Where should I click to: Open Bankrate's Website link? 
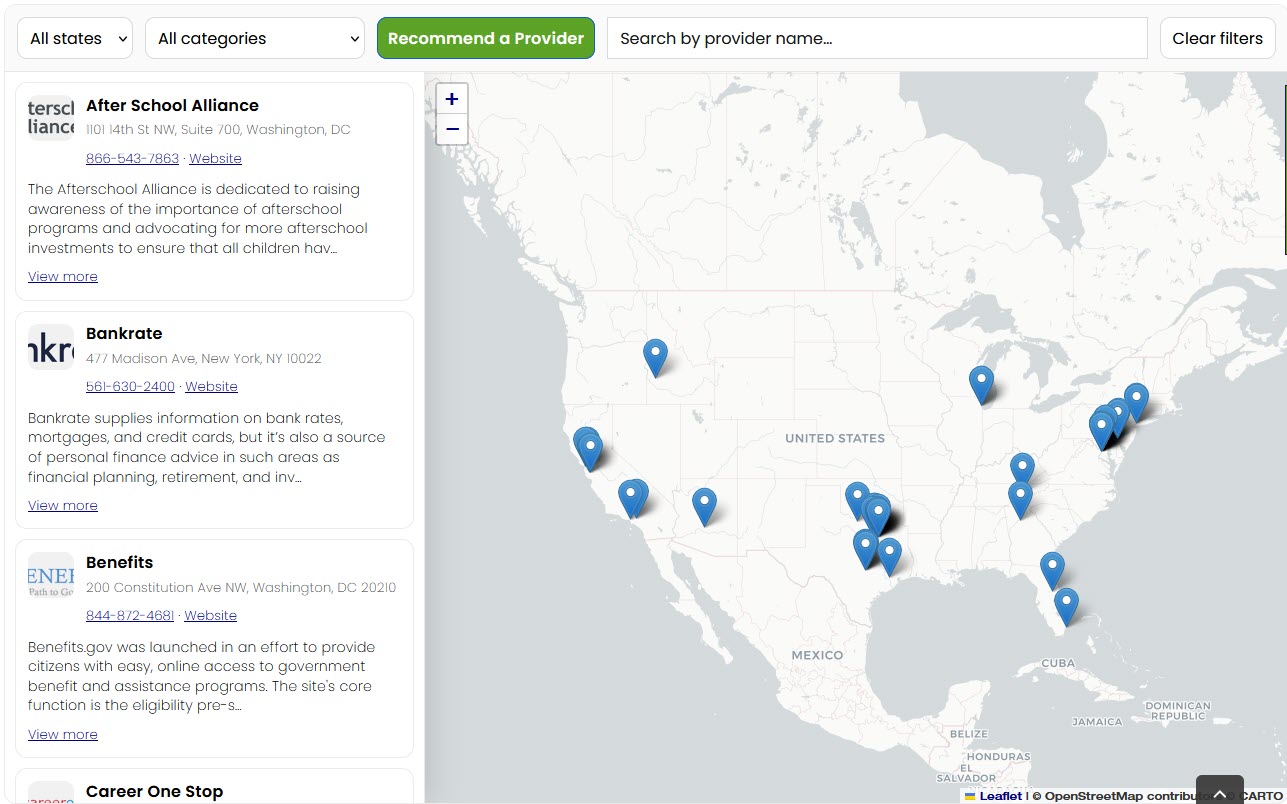[211, 386]
